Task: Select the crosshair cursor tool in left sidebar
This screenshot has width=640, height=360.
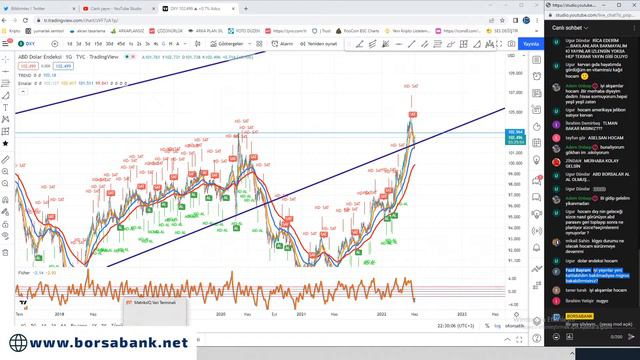Action: (5, 60)
